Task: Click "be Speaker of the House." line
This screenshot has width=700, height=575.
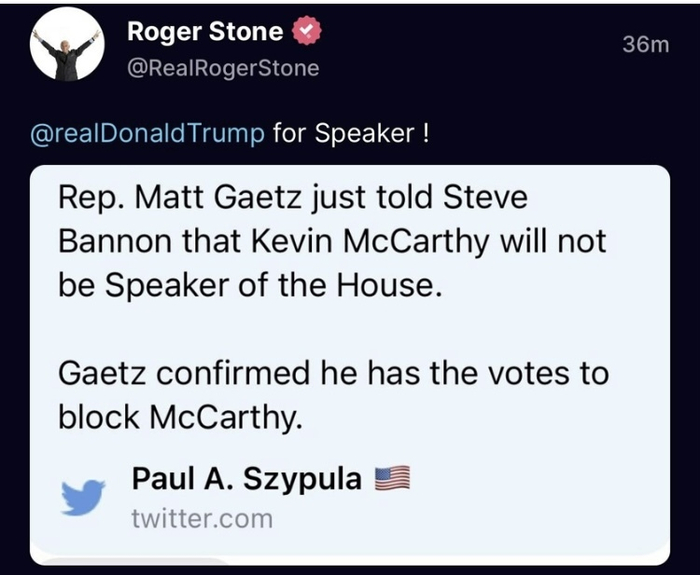Action: pos(249,287)
